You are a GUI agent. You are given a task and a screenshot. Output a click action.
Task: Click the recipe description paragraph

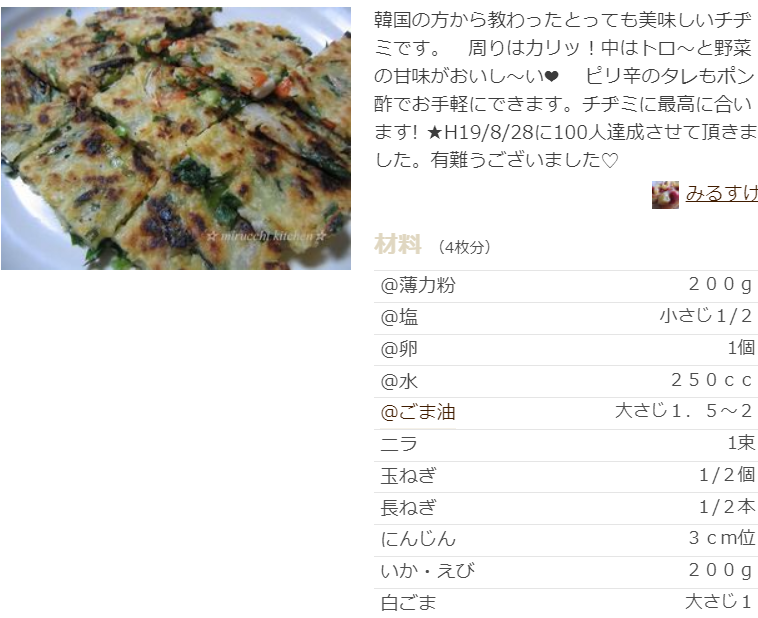pyautogui.click(x=566, y=90)
